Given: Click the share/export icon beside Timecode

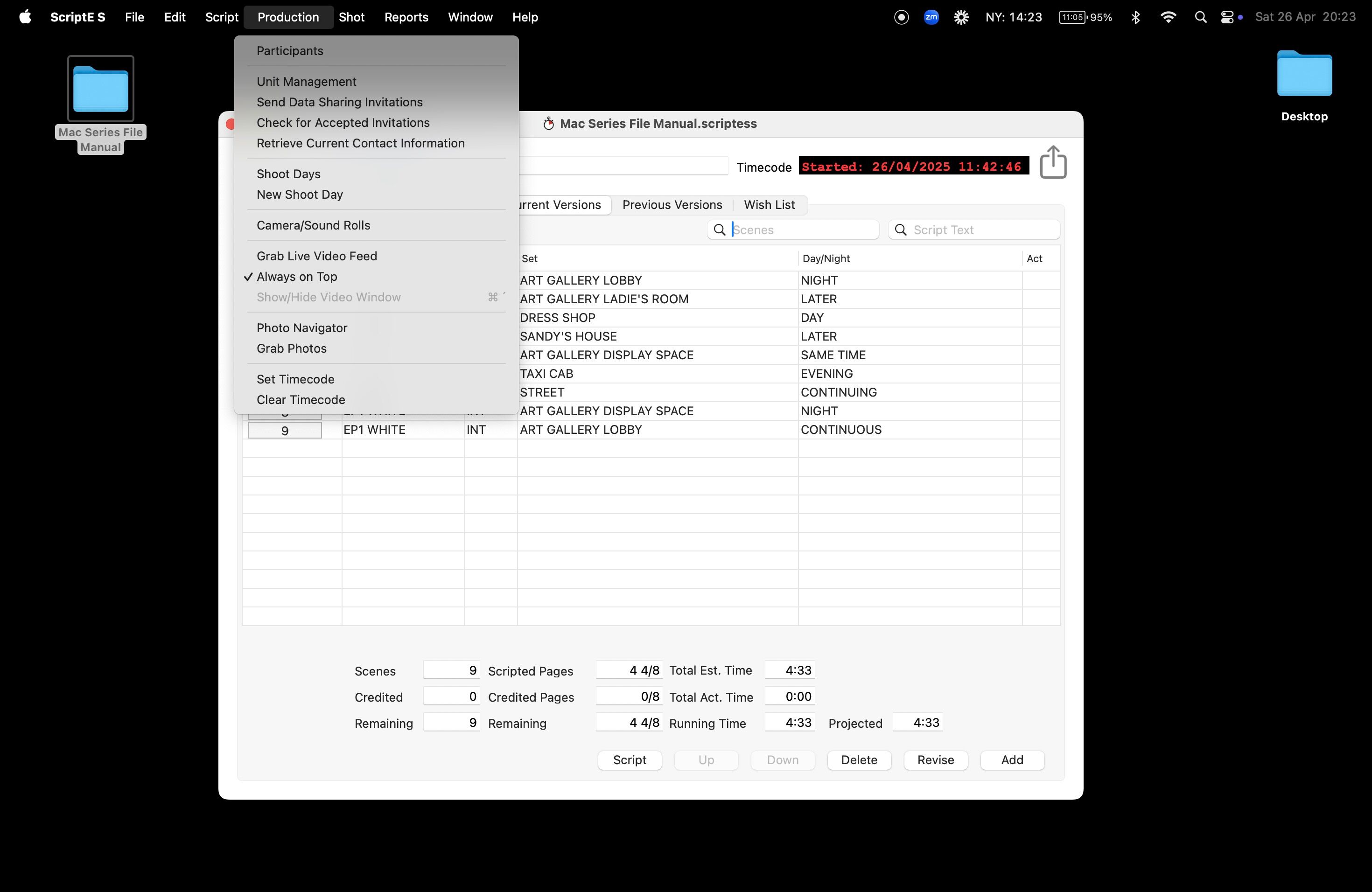Looking at the screenshot, I should coord(1053,162).
